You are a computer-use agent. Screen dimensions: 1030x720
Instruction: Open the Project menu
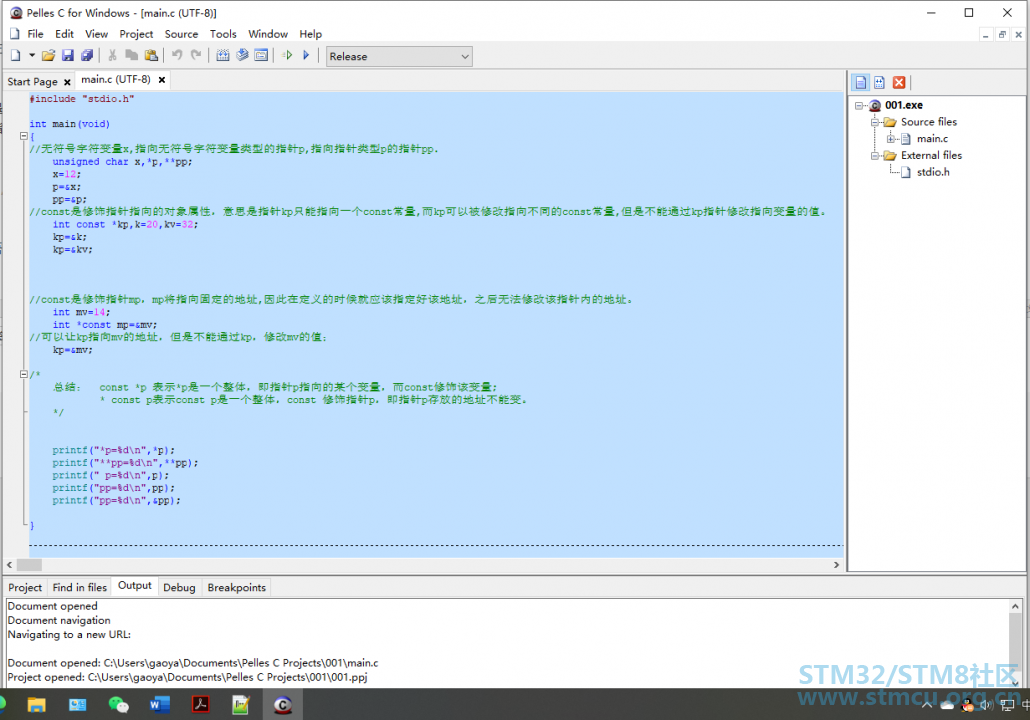pos(136,34)
